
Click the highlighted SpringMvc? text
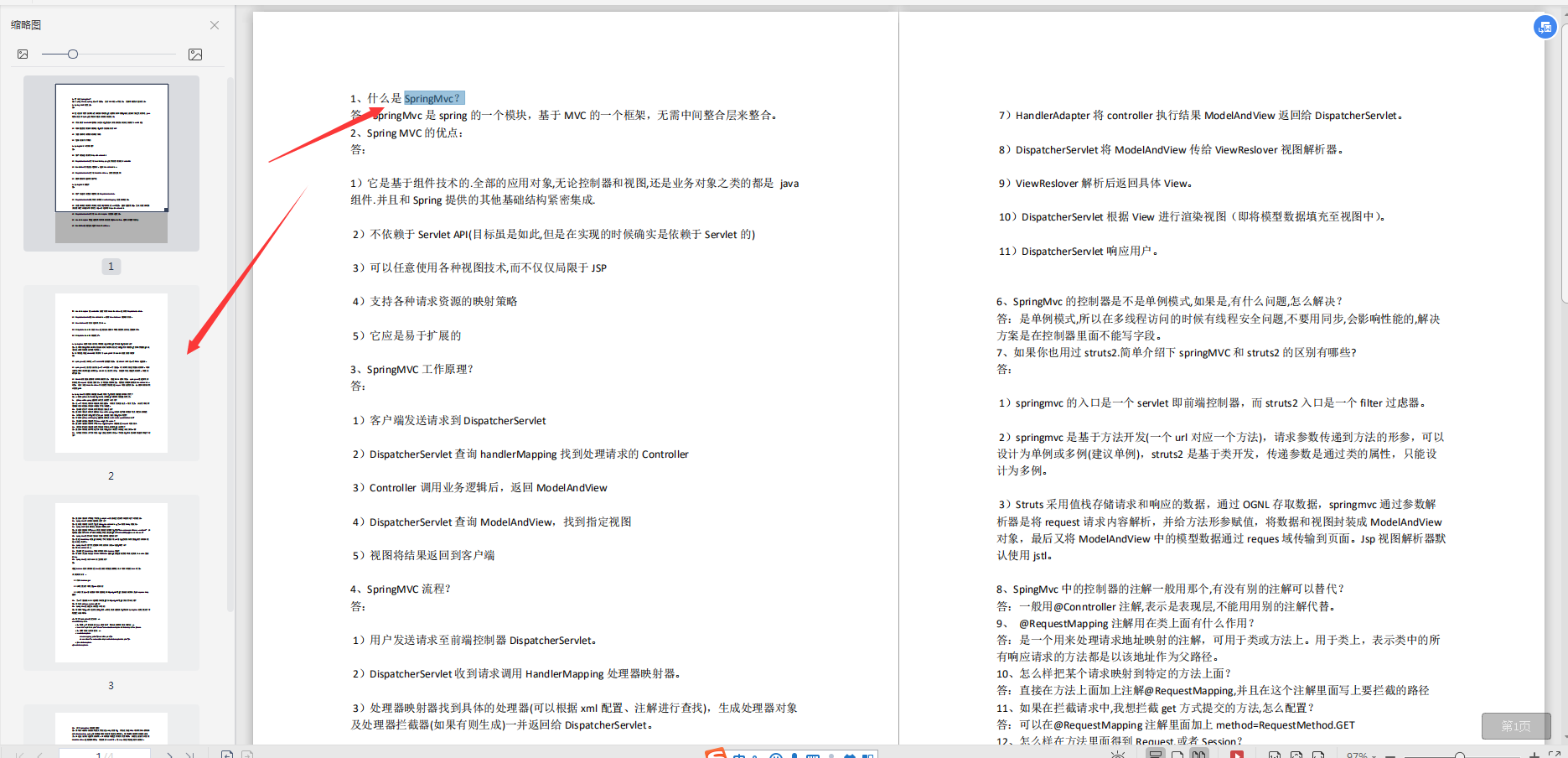(x=433, y=98)
